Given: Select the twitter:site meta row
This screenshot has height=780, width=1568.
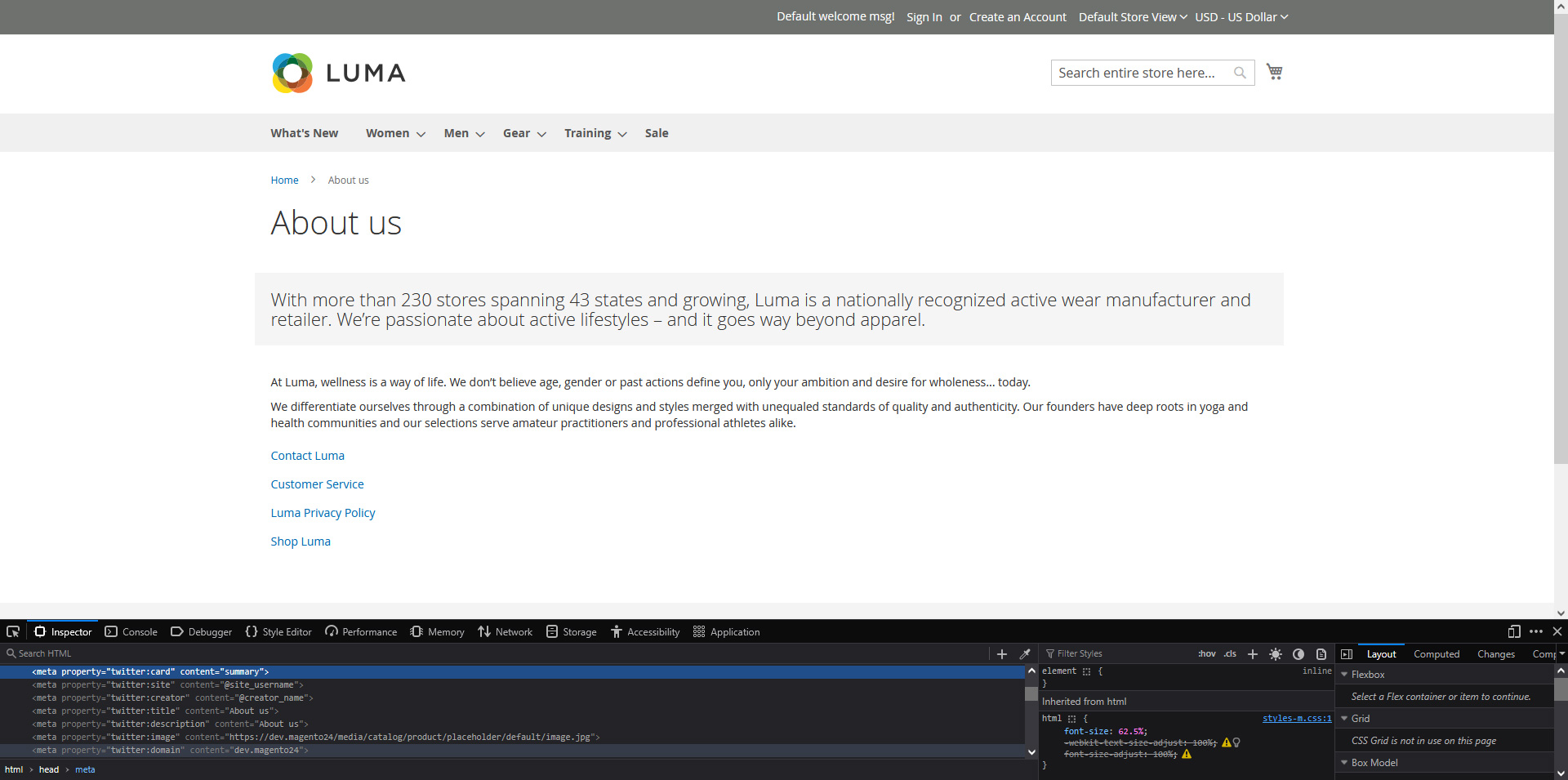Looking at the screenshot, I should pyautogui.click(x=512, y=684).
